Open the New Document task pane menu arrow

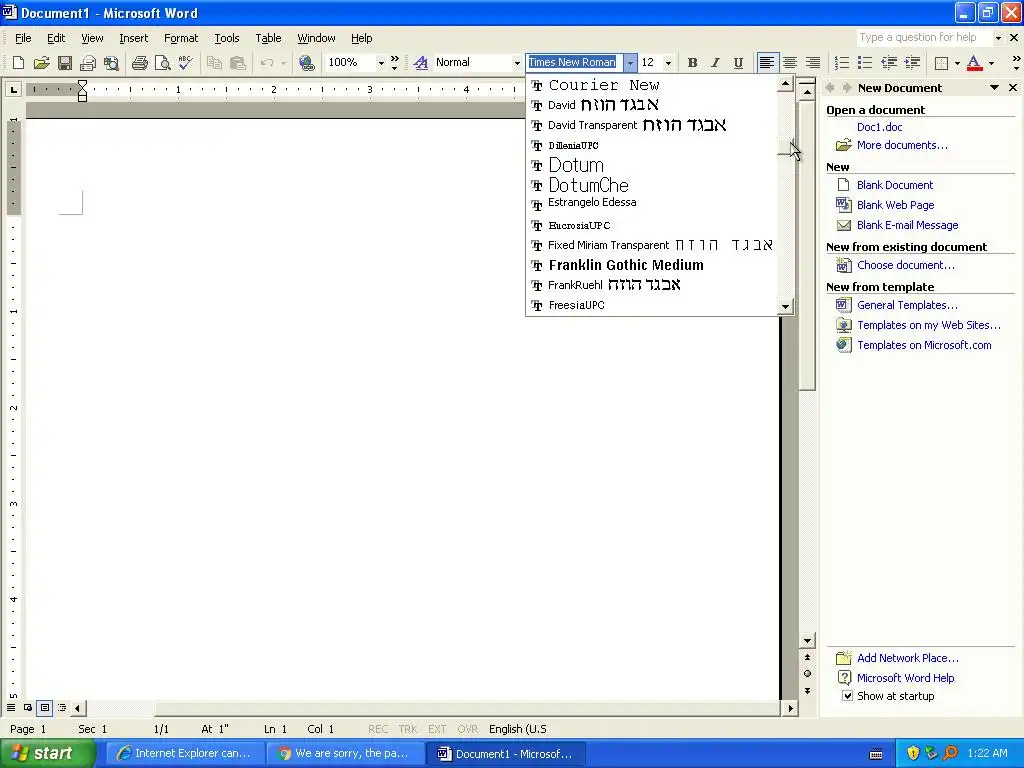(994, 88)
